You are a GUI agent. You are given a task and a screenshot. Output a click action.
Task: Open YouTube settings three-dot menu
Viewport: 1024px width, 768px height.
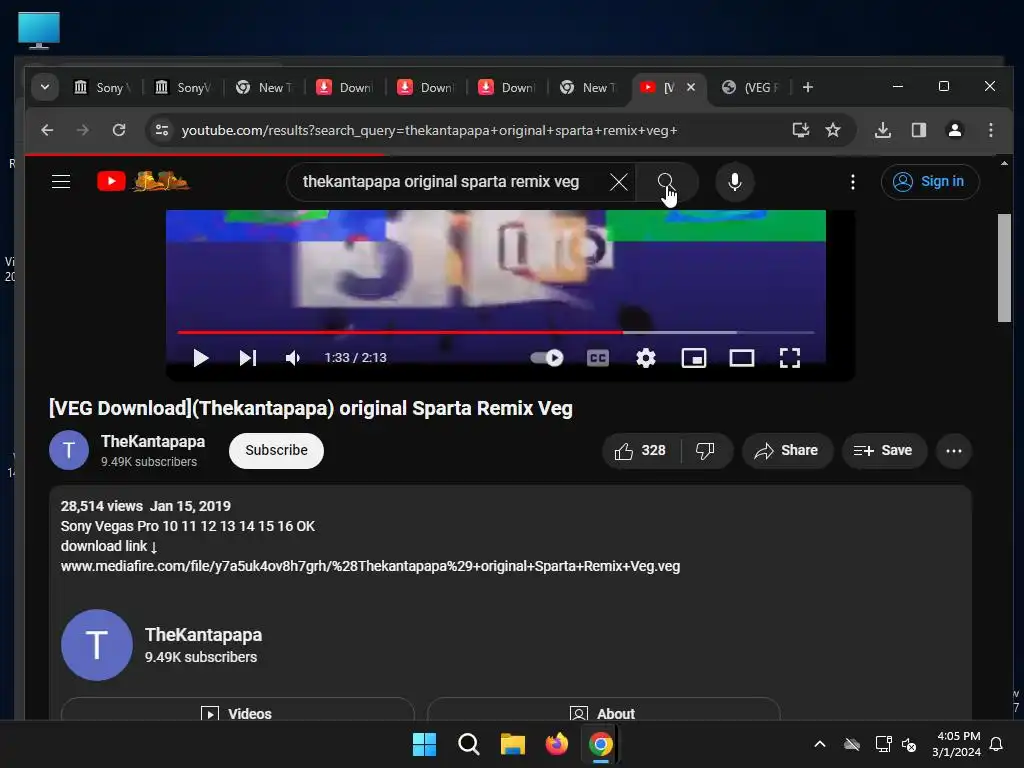pyautogui.click(x=852, y=182)
